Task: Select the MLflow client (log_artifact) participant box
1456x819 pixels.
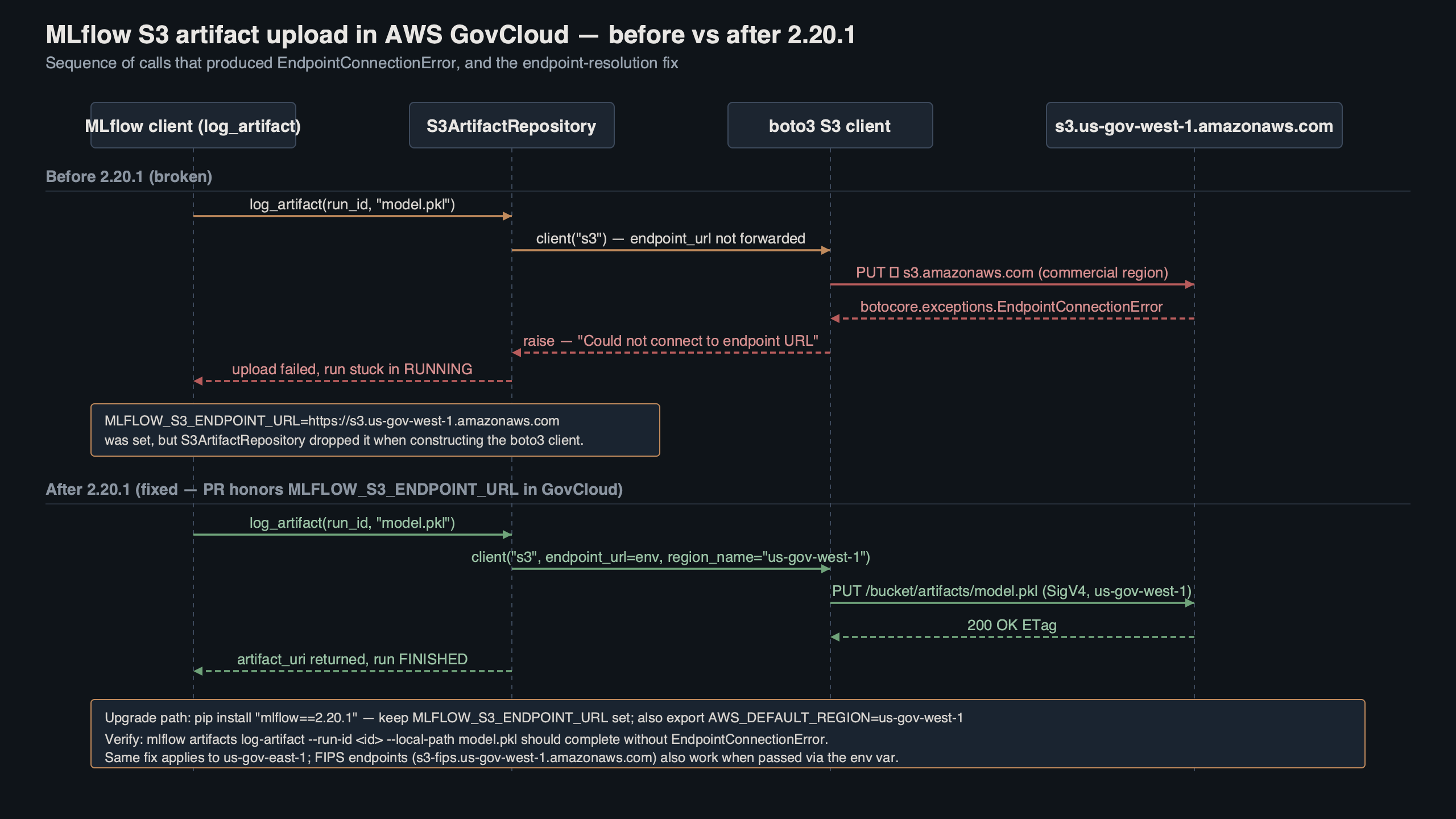Action: (193, 126)
